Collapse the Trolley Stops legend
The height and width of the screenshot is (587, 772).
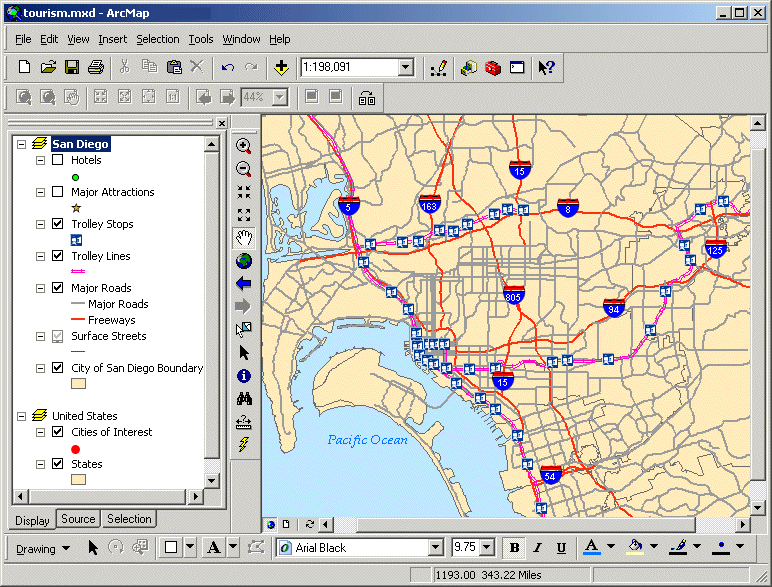pyautogui.click(x=40, y=224)
